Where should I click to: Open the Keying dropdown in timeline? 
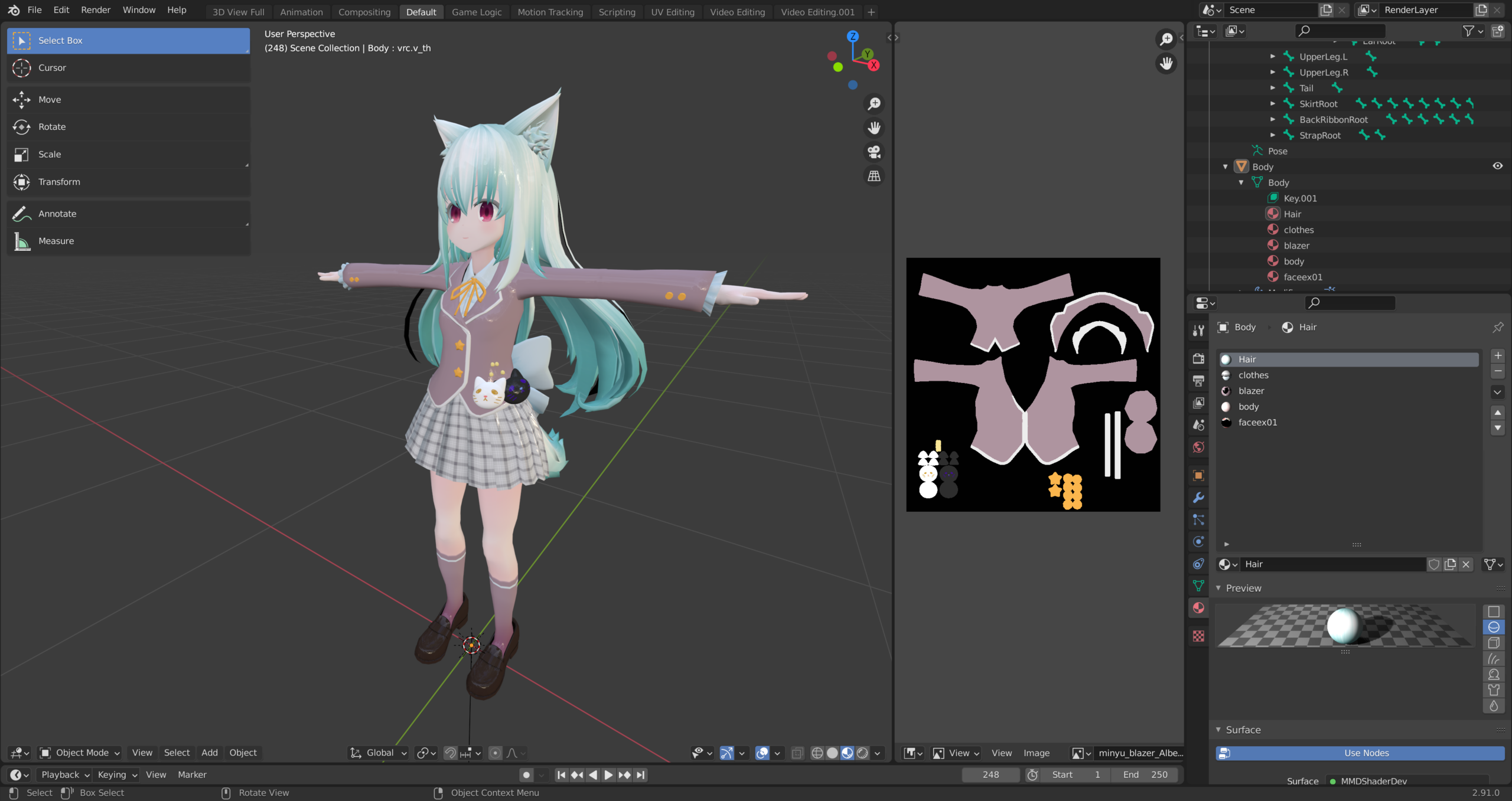coord(117,775)
